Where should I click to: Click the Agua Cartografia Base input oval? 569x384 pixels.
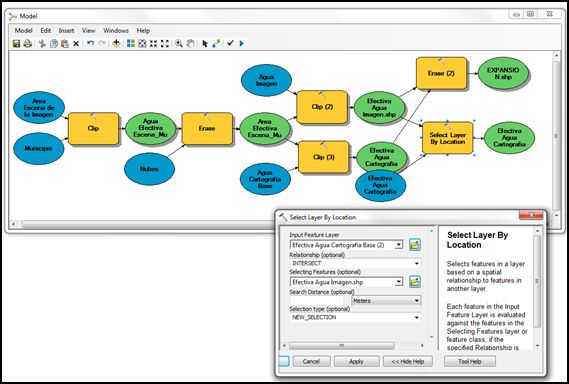tap(265, 179)
